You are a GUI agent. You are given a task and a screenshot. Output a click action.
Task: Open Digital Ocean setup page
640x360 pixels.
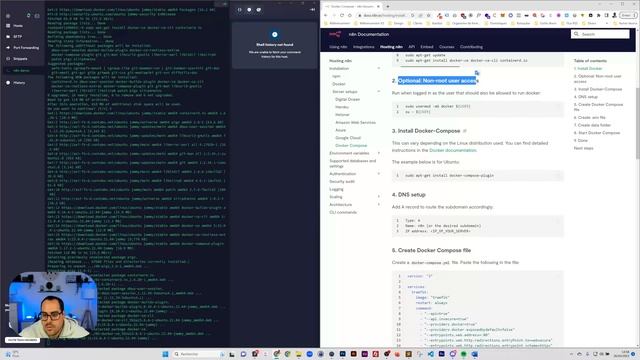[347, 99]
